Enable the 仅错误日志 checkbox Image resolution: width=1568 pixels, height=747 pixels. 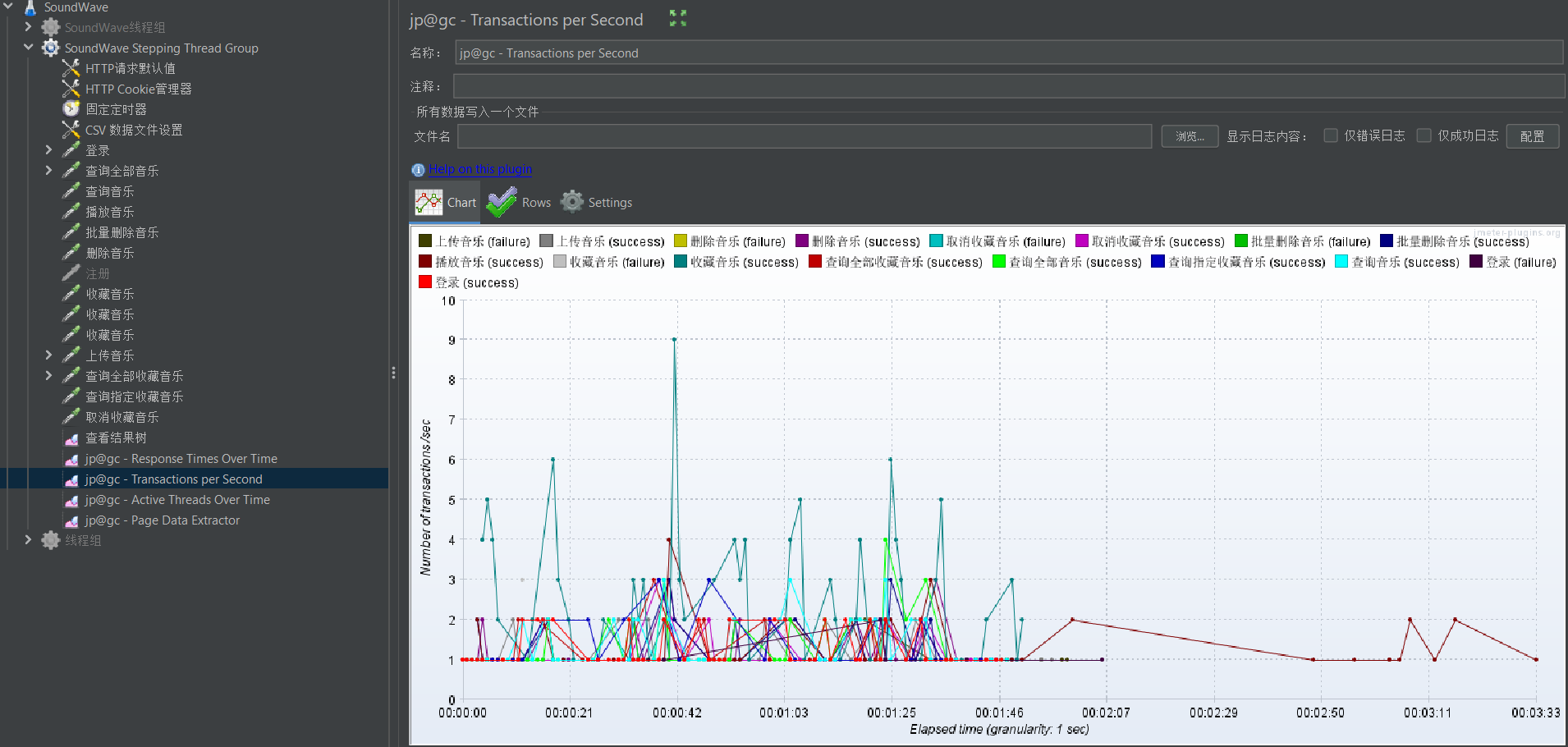click(1331, 135)
